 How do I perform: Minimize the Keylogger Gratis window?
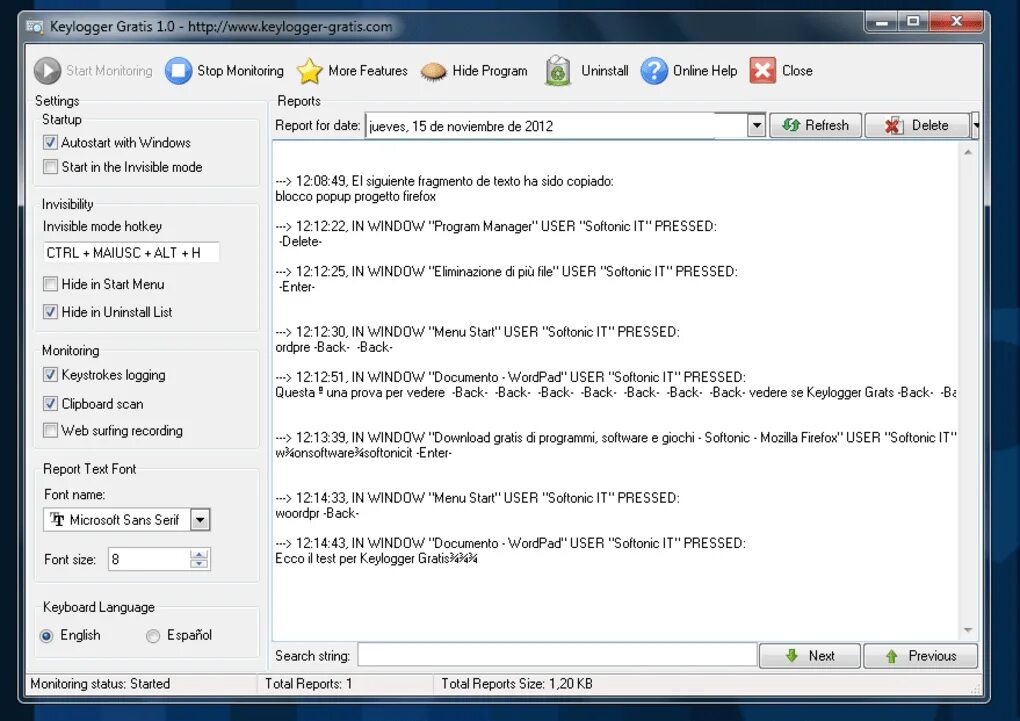[x=882, y=21]
